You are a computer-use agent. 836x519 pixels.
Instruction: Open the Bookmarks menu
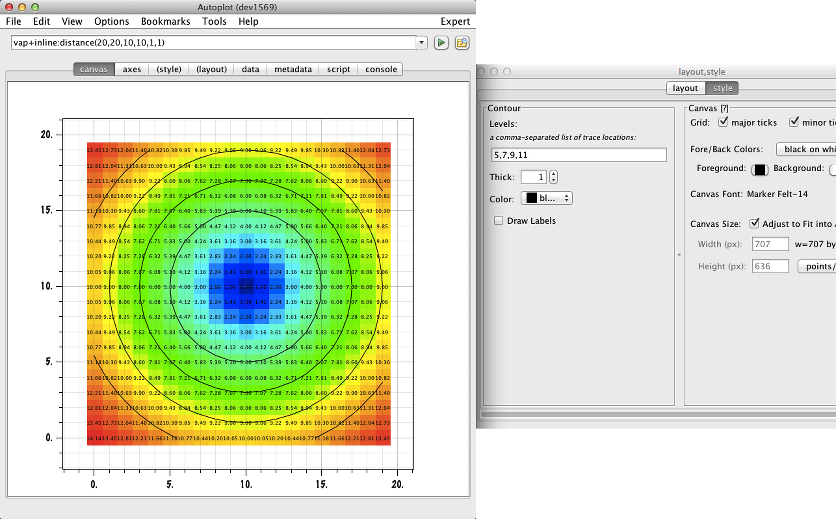[165, 21]
